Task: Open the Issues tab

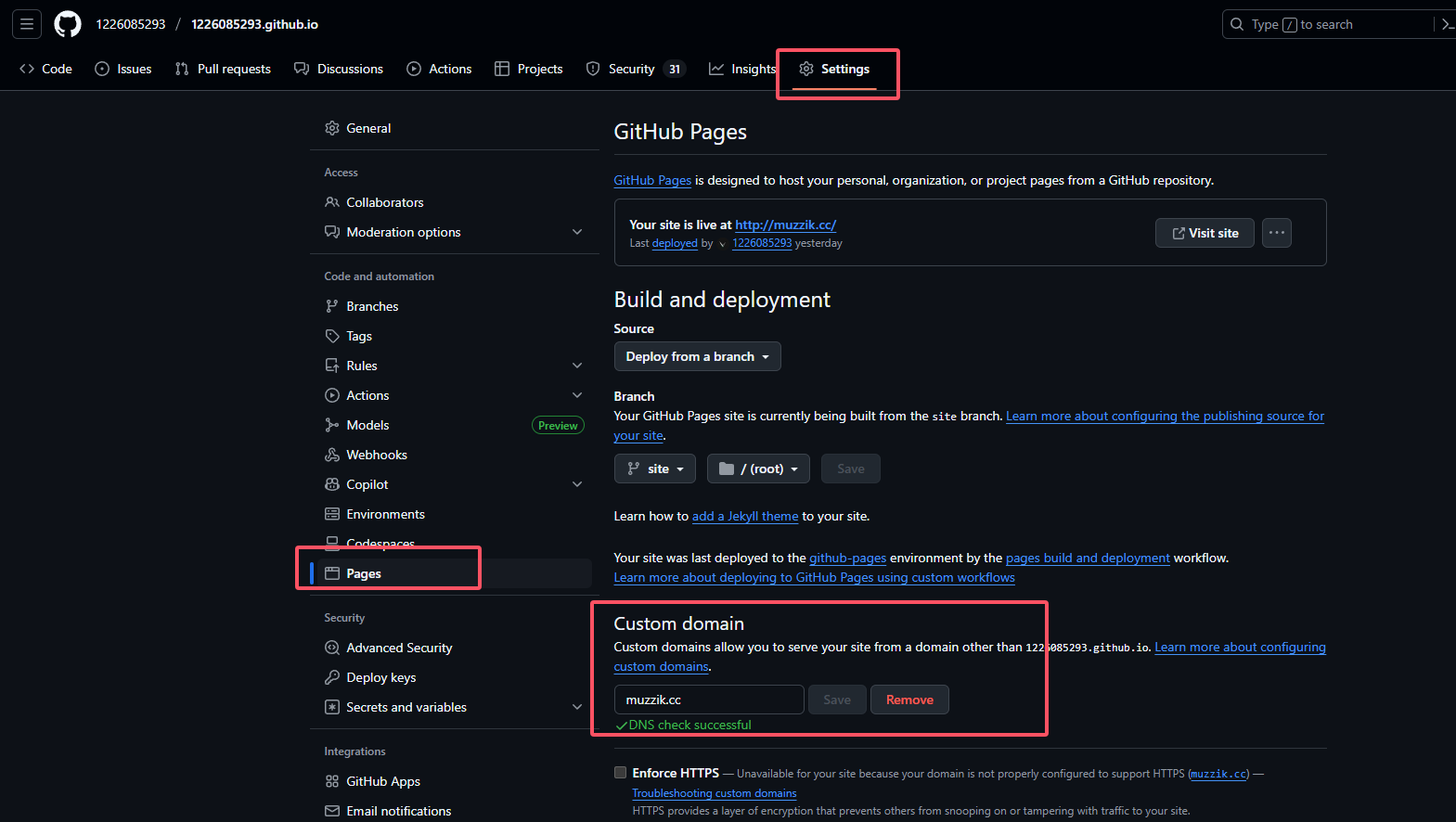Action: coord(123,69)
